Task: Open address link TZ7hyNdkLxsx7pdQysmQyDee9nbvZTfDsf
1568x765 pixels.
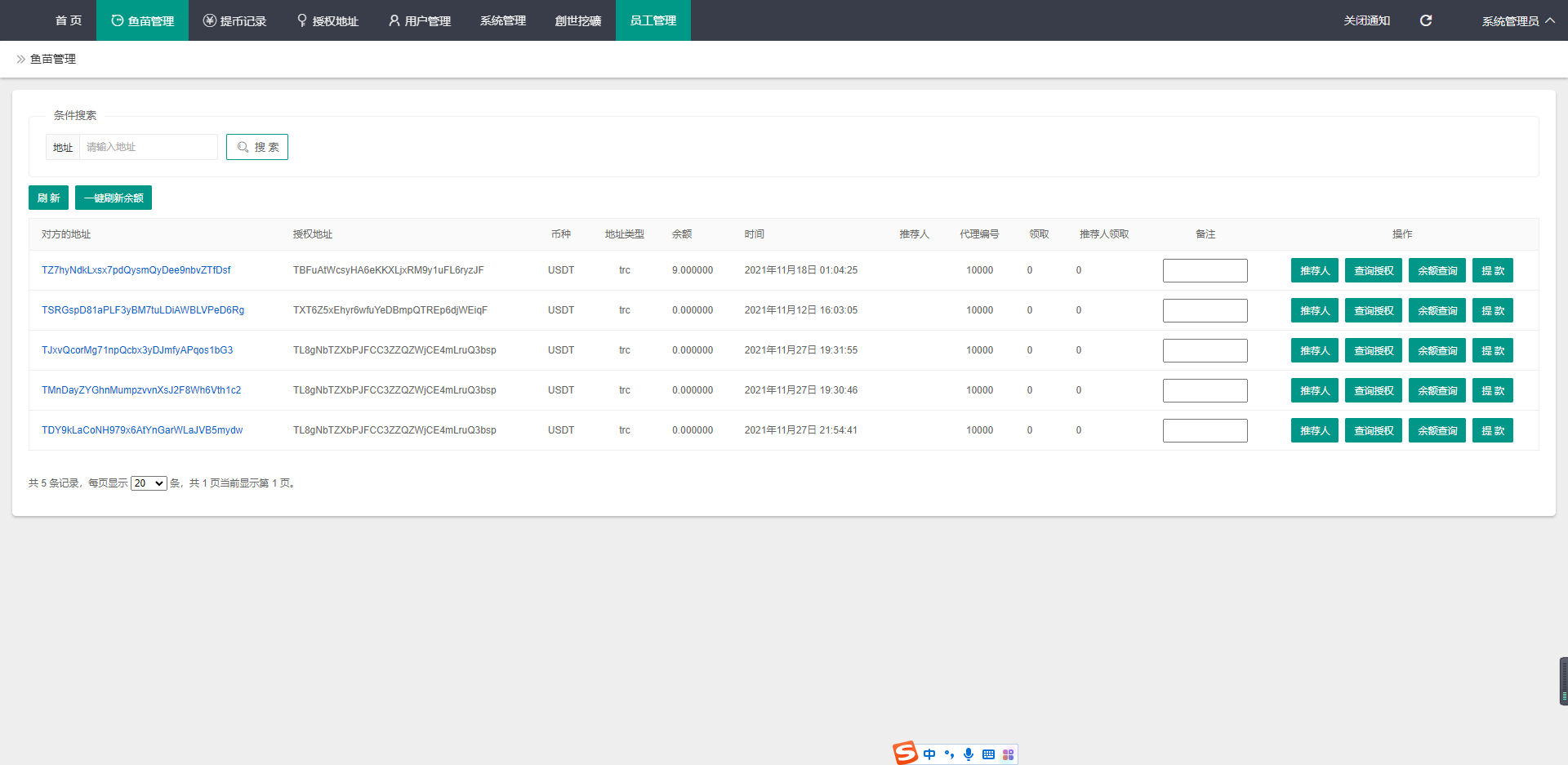Action: click(x=136, y=270)
